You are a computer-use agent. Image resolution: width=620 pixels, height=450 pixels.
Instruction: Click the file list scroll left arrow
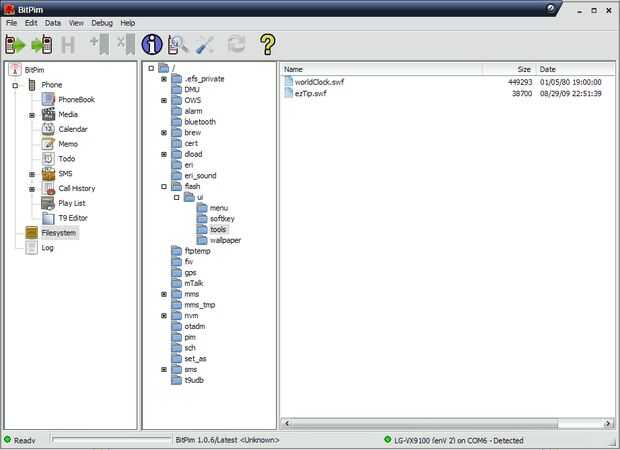(x=287, y=424)
